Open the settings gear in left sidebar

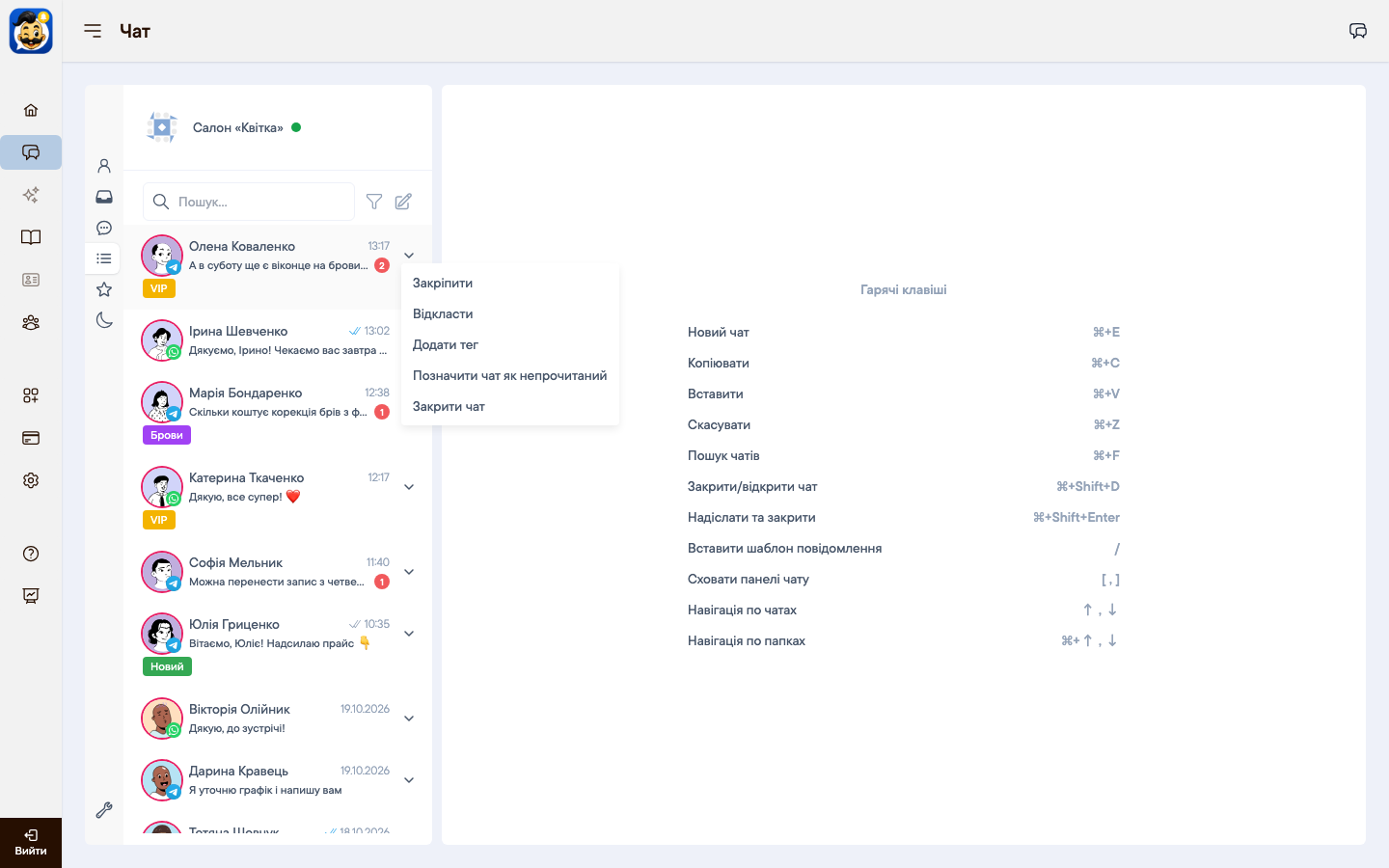coord(31,480)
